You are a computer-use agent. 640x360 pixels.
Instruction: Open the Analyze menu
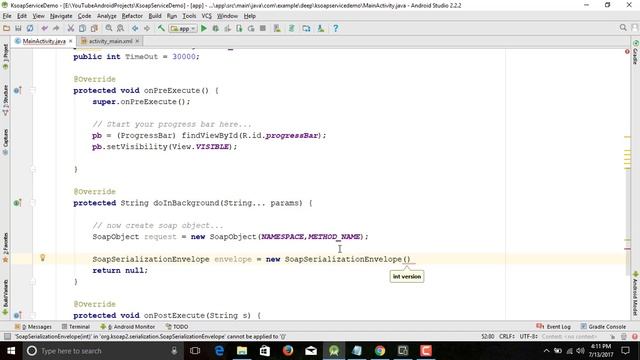click(107, 16)
